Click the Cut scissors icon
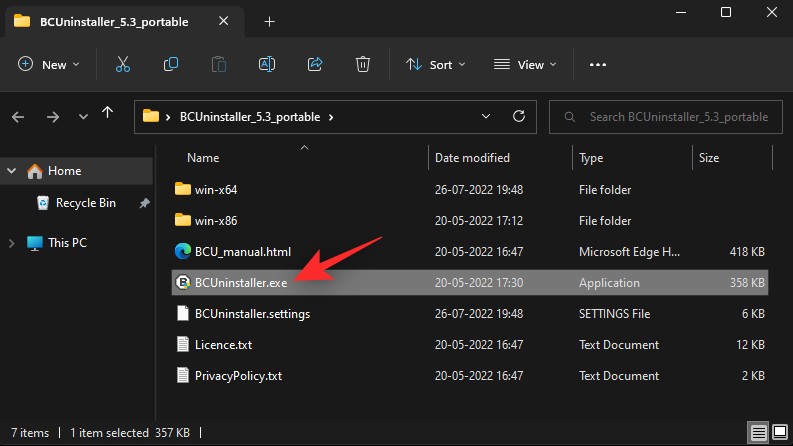The image size is (793, 446). [123, 64]
